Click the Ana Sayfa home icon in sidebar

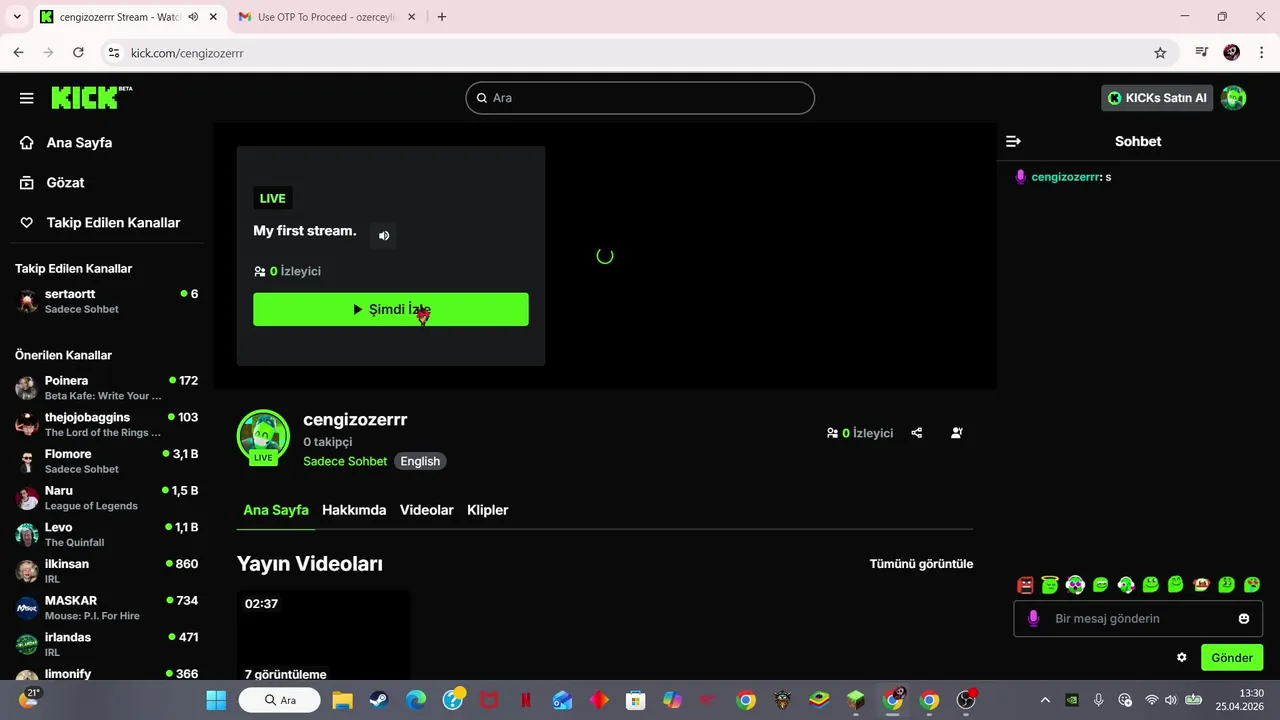point(27,143)
